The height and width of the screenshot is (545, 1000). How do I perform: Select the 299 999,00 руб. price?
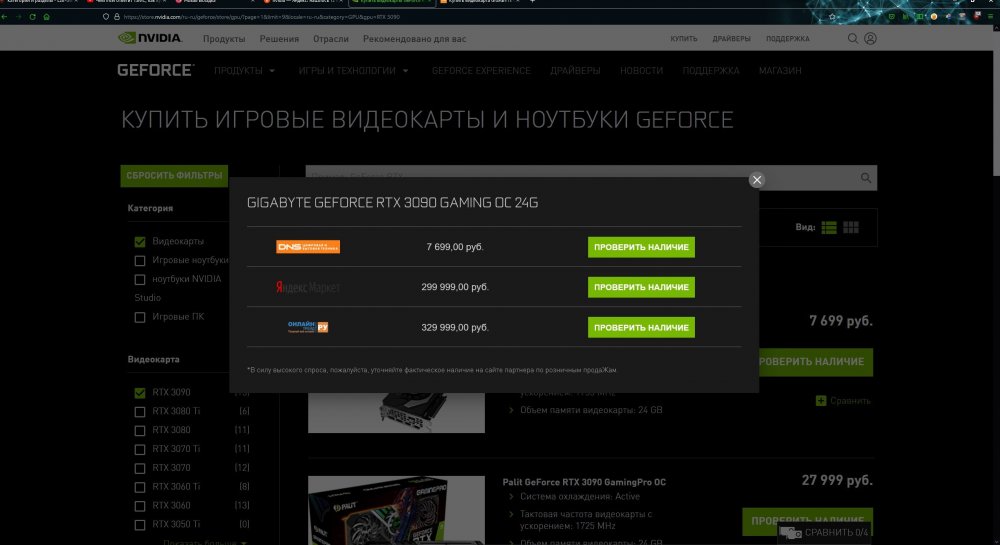[455, 287]
